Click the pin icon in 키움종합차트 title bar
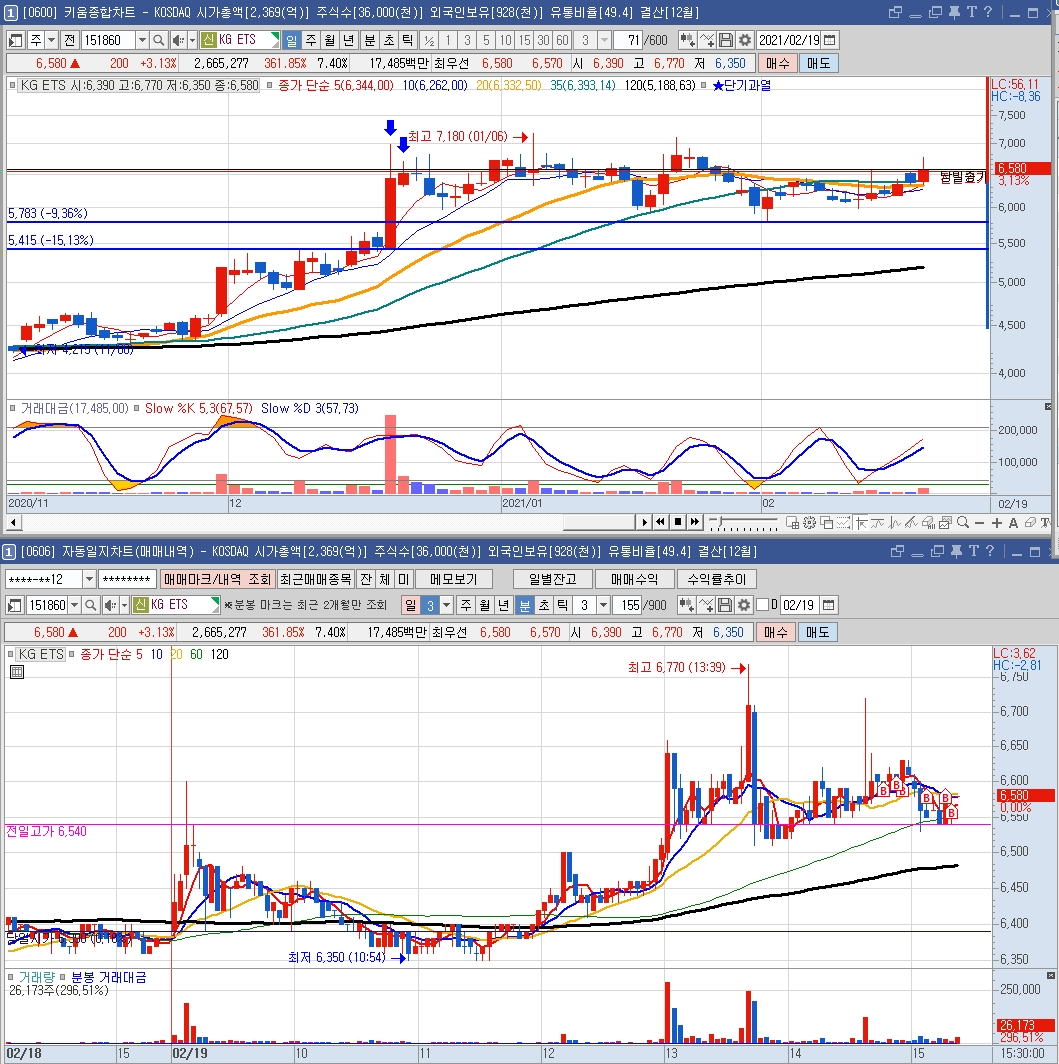The height and width of the screenshot is (1064, 1059). [954, 12]
